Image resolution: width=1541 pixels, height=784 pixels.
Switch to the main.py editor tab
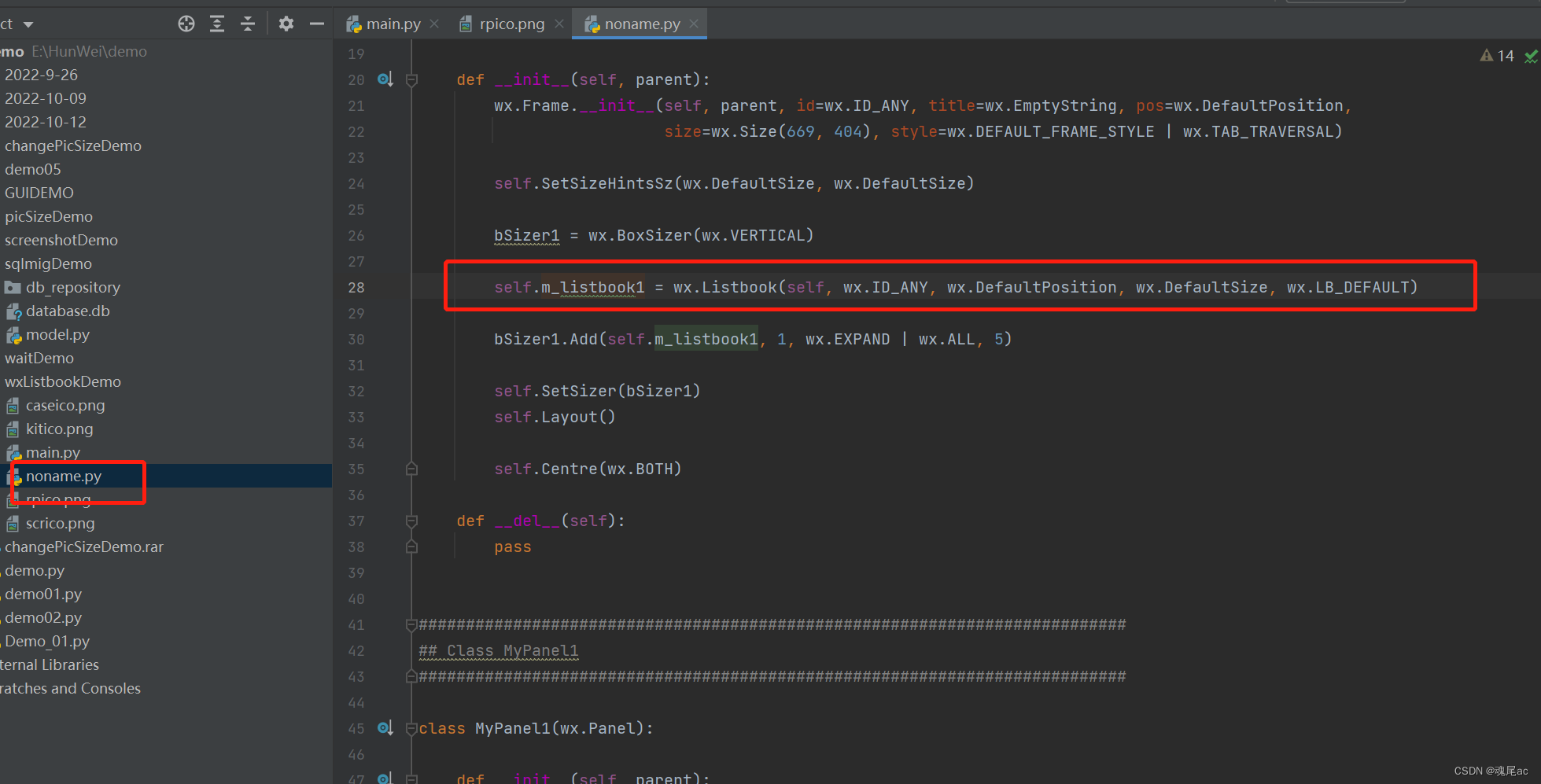(384, 24)
